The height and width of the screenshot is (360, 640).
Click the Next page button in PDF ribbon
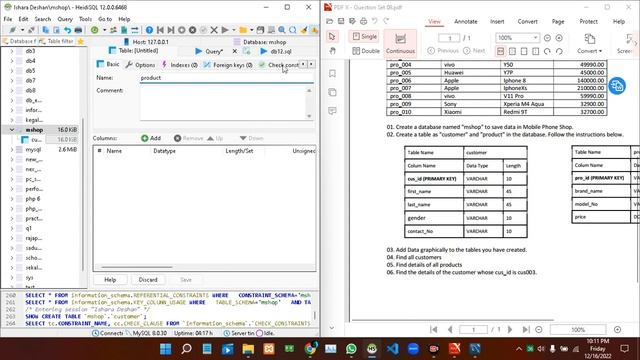tap(474, 51)
